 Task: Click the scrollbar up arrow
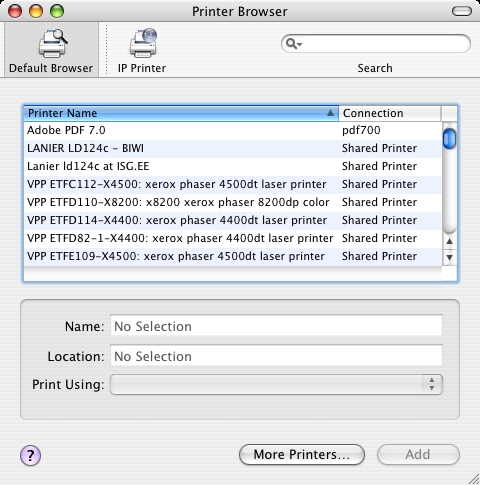[x=449, y=241]
